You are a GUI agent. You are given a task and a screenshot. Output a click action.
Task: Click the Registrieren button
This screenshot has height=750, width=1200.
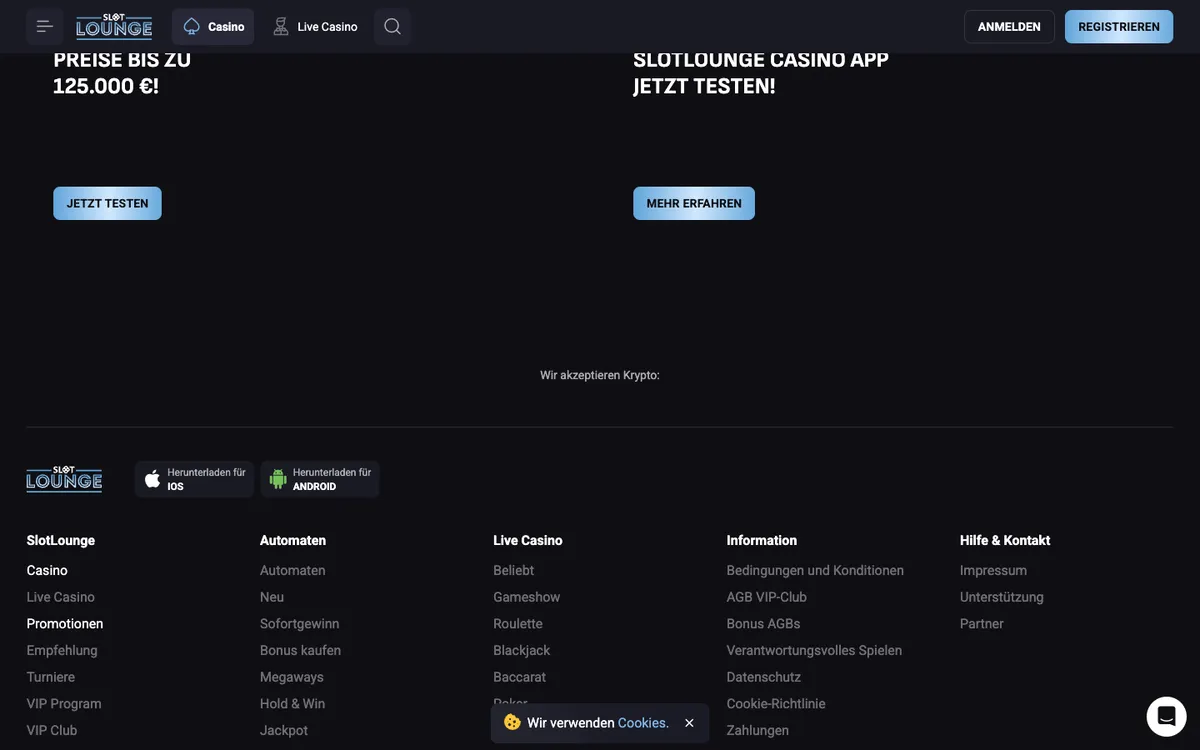pyautogui.click(x=1119, y=26)
